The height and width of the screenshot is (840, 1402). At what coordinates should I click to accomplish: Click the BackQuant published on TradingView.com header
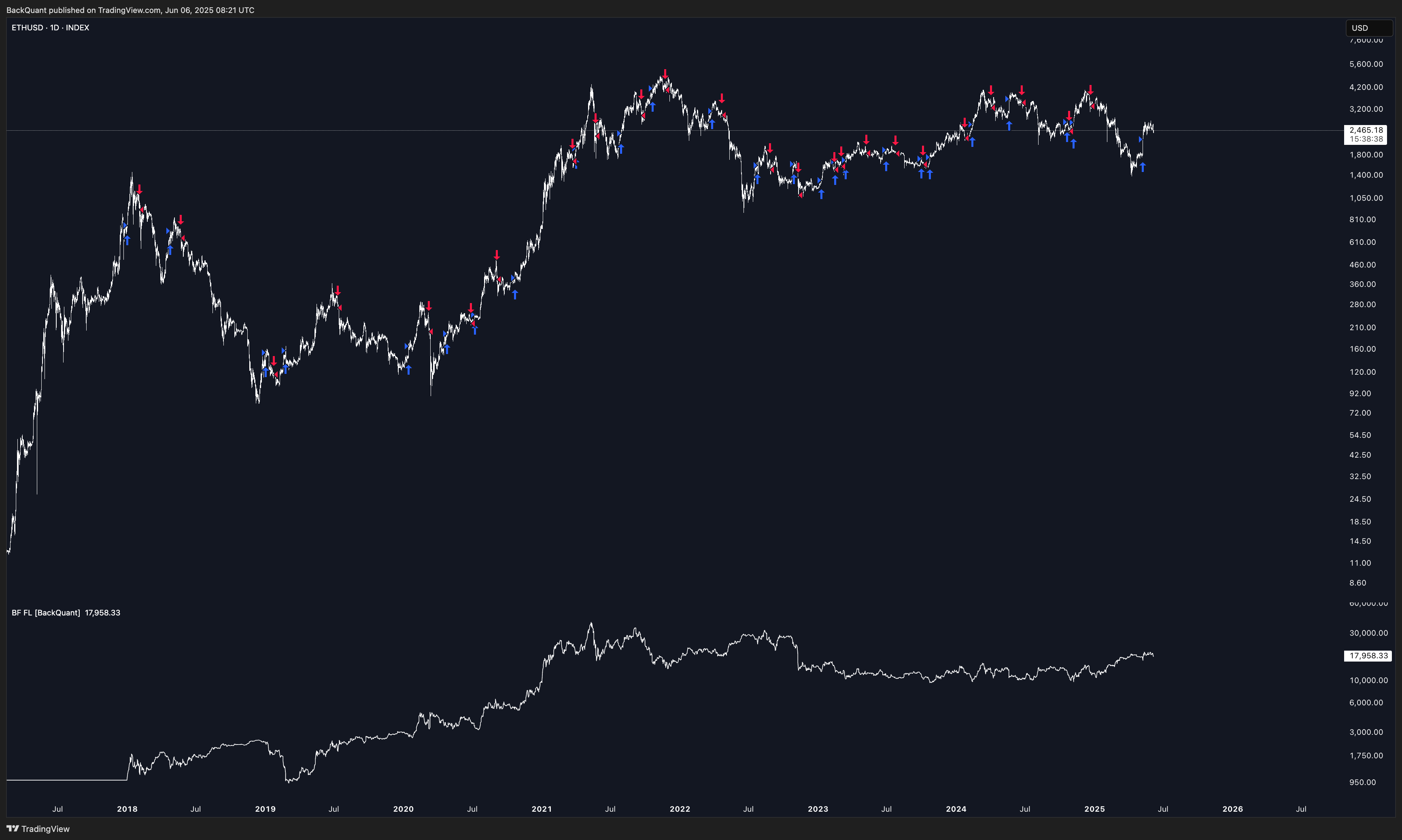130,10
